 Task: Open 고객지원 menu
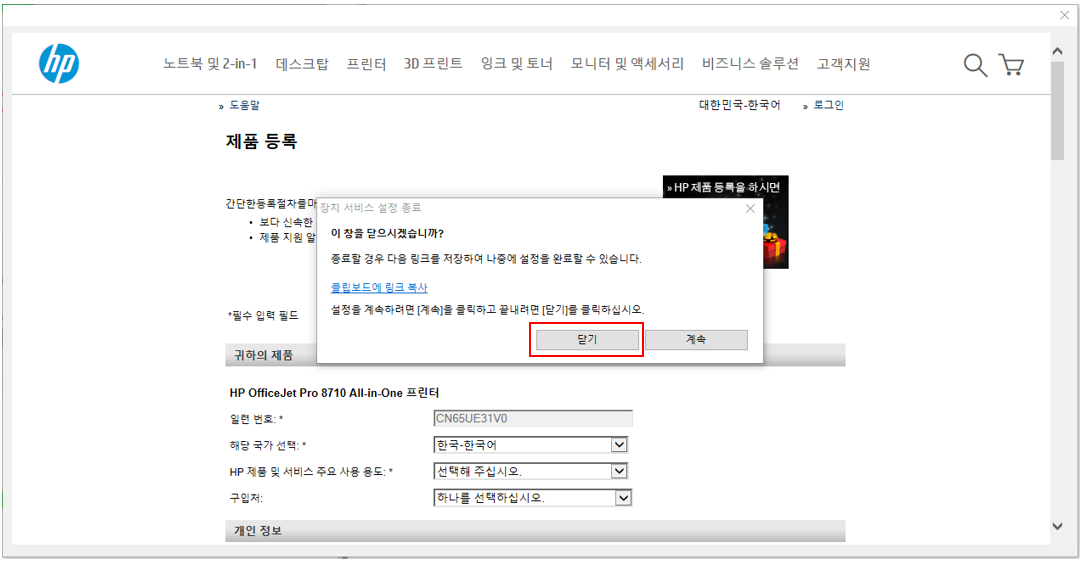[x=843, y=64]
